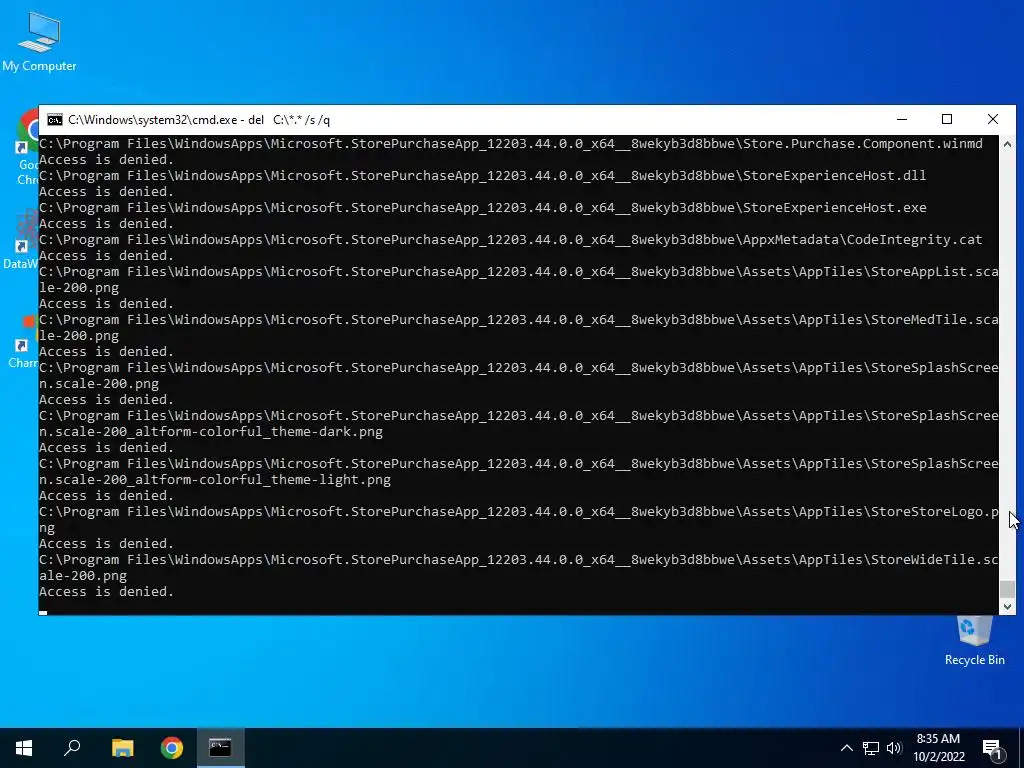
Task: Open File Explorer from taskbar
Action: [x=122, y=748]
